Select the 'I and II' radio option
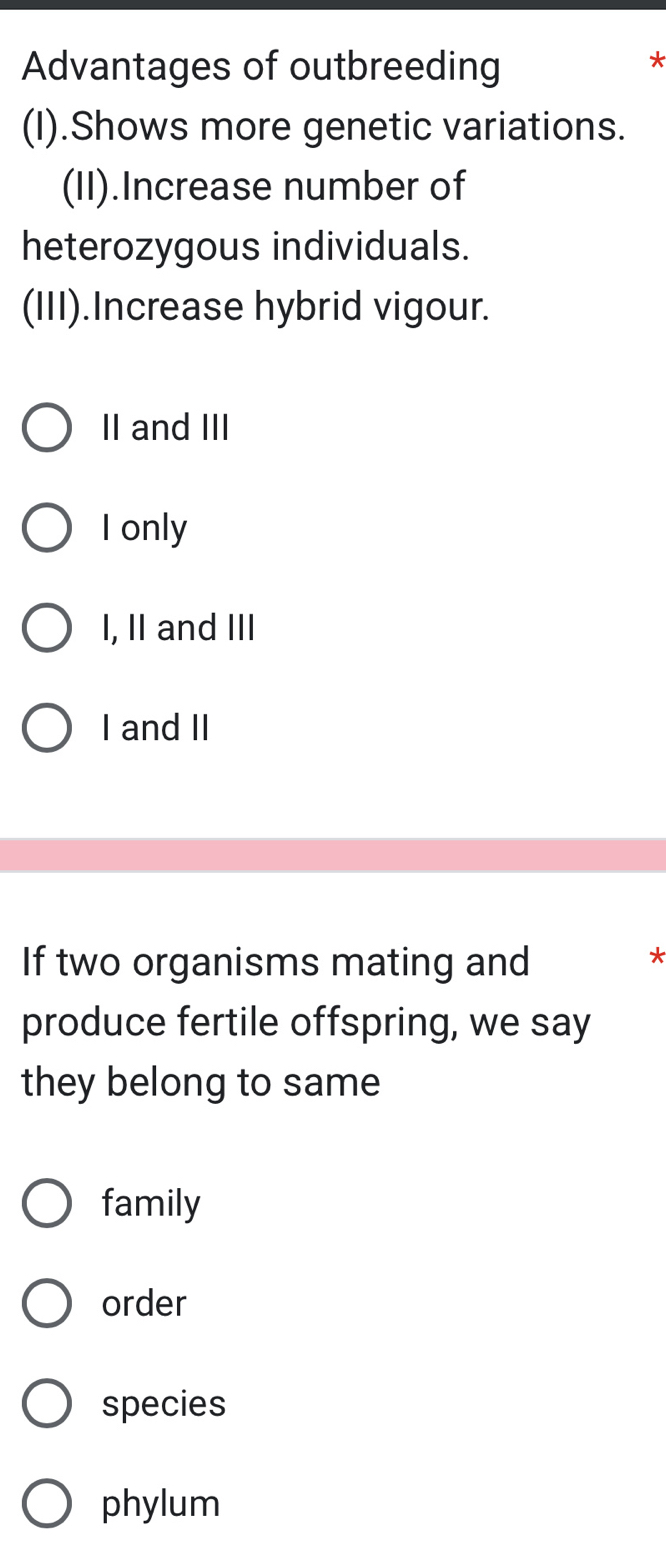The width and height of the screenshot is (666, 1549). pos(46,727)
